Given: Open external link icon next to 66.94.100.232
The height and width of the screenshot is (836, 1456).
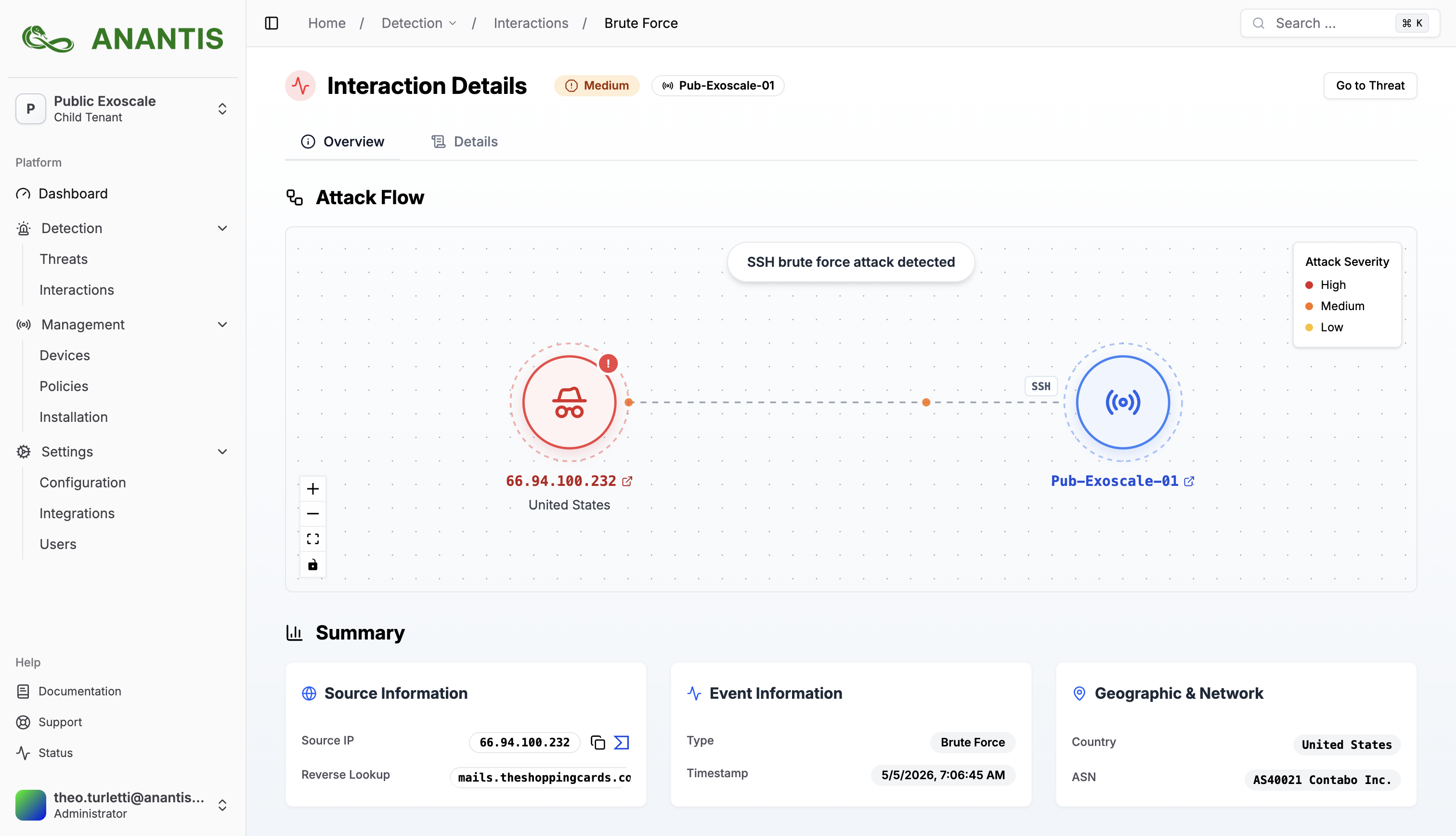Looking at the screenshot, I should (627, 481).
